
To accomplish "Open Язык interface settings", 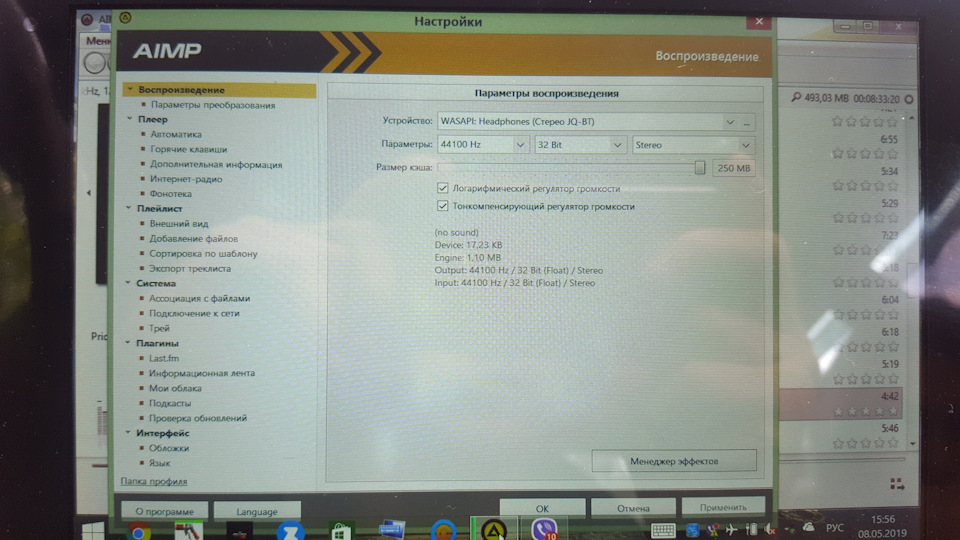I will click(x=159, y=463).
